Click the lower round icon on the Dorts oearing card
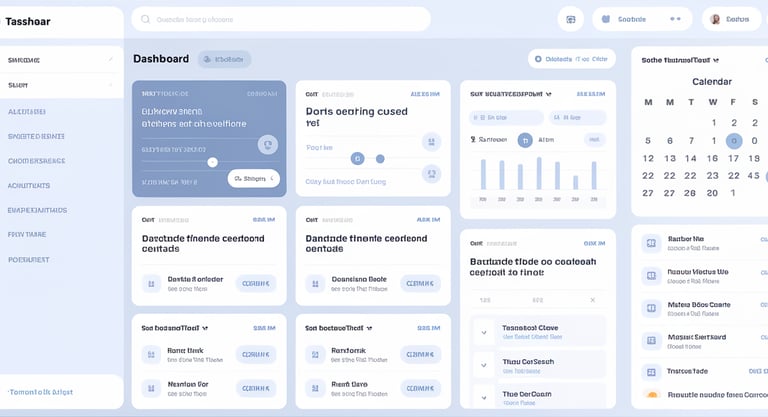The width and height of the screenshot is (768, 417). click(x=432, y=173)
